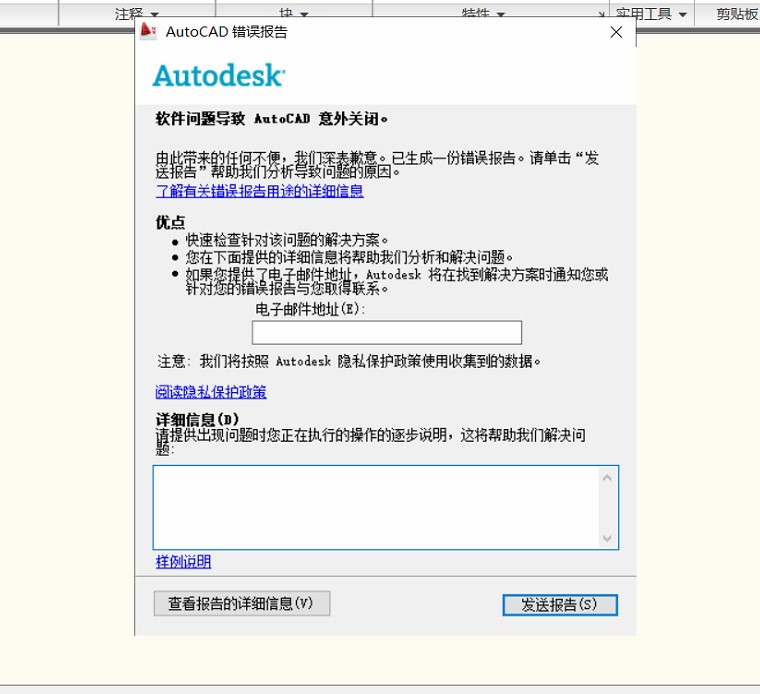
Task: Expand the 注释 ribbon panel dropdown
Action: tap(155, 15)
